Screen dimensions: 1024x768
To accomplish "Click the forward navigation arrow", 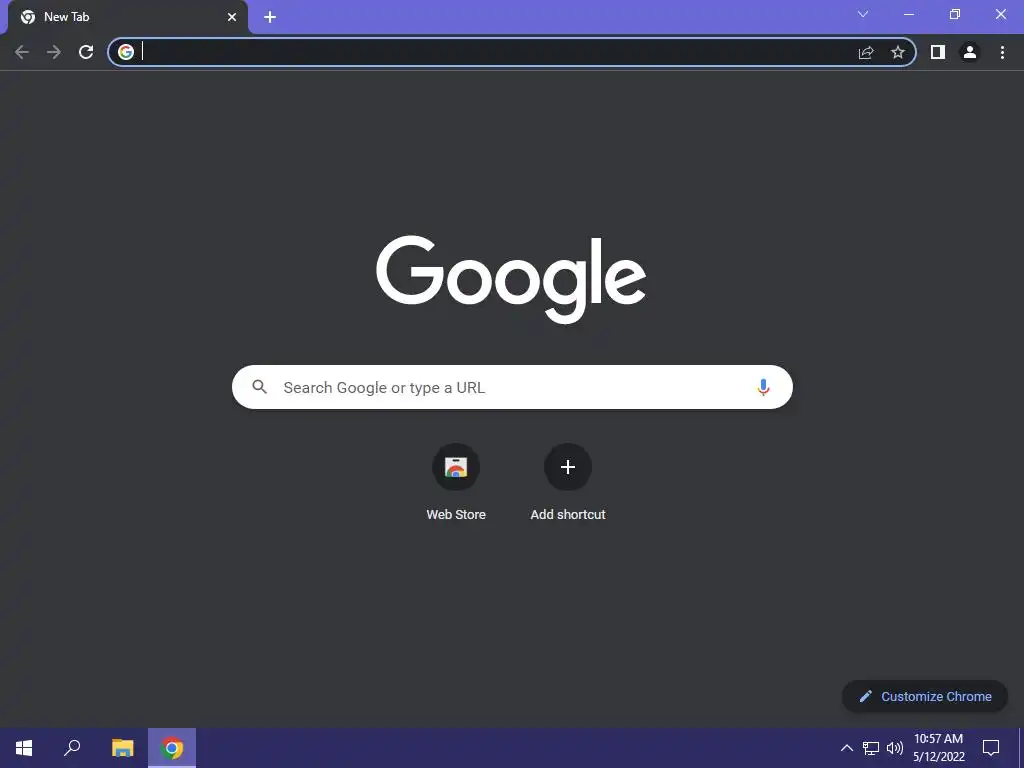I will pyautogui.click(x=54, y=52).
